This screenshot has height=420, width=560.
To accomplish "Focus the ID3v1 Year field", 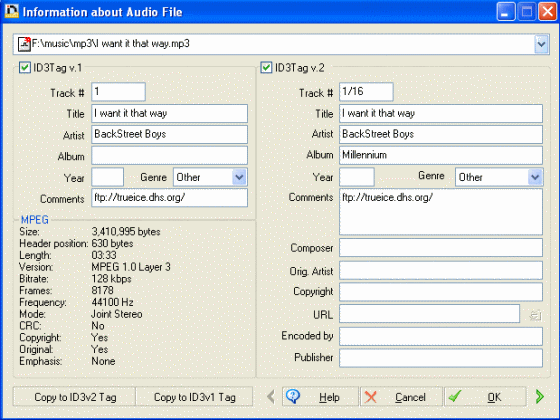I will click(x=108, y=177).
